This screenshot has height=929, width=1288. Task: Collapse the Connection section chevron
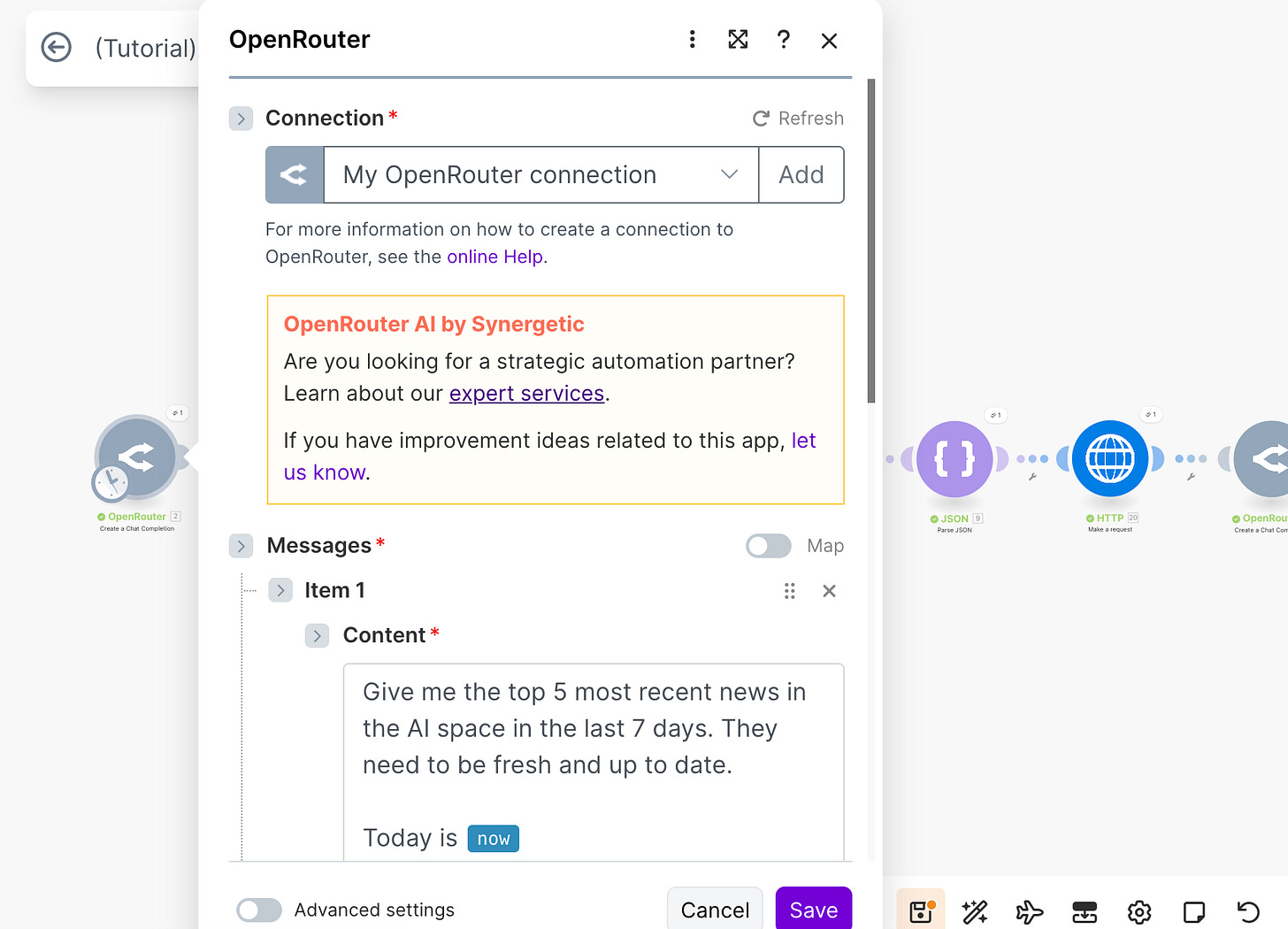(241, 119)
